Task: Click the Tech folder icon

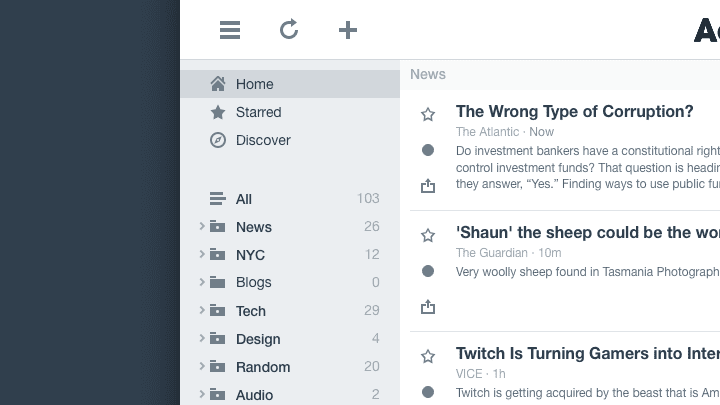Action: coord(218,311)
